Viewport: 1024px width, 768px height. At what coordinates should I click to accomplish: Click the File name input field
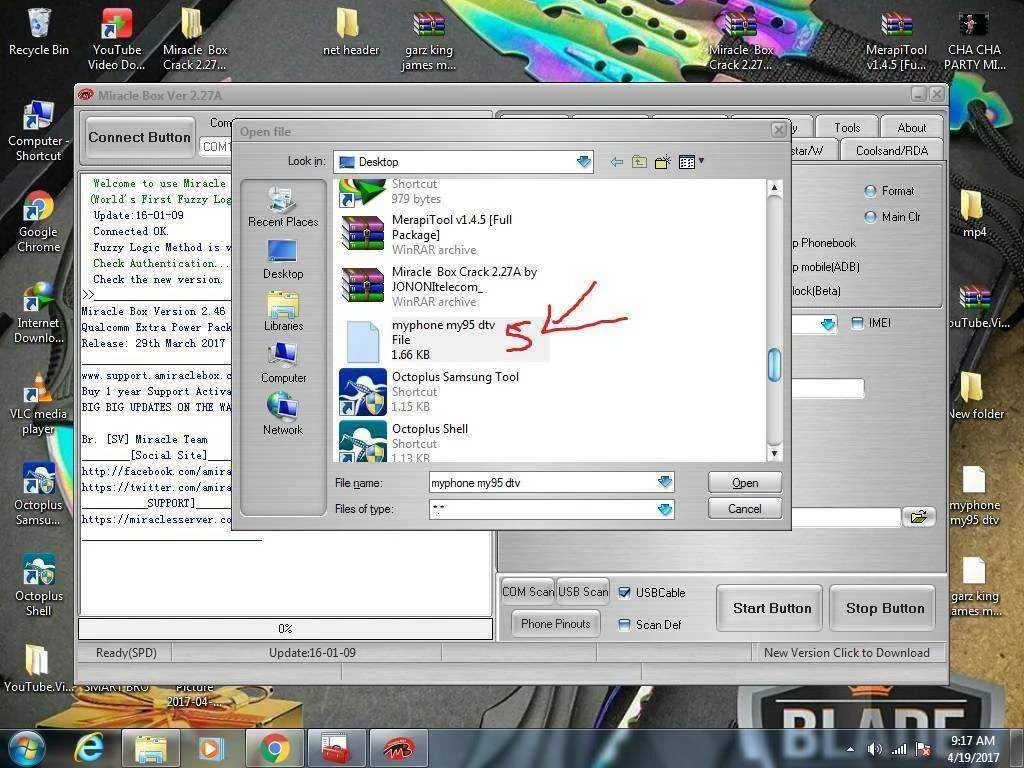(x=542, y=483)
